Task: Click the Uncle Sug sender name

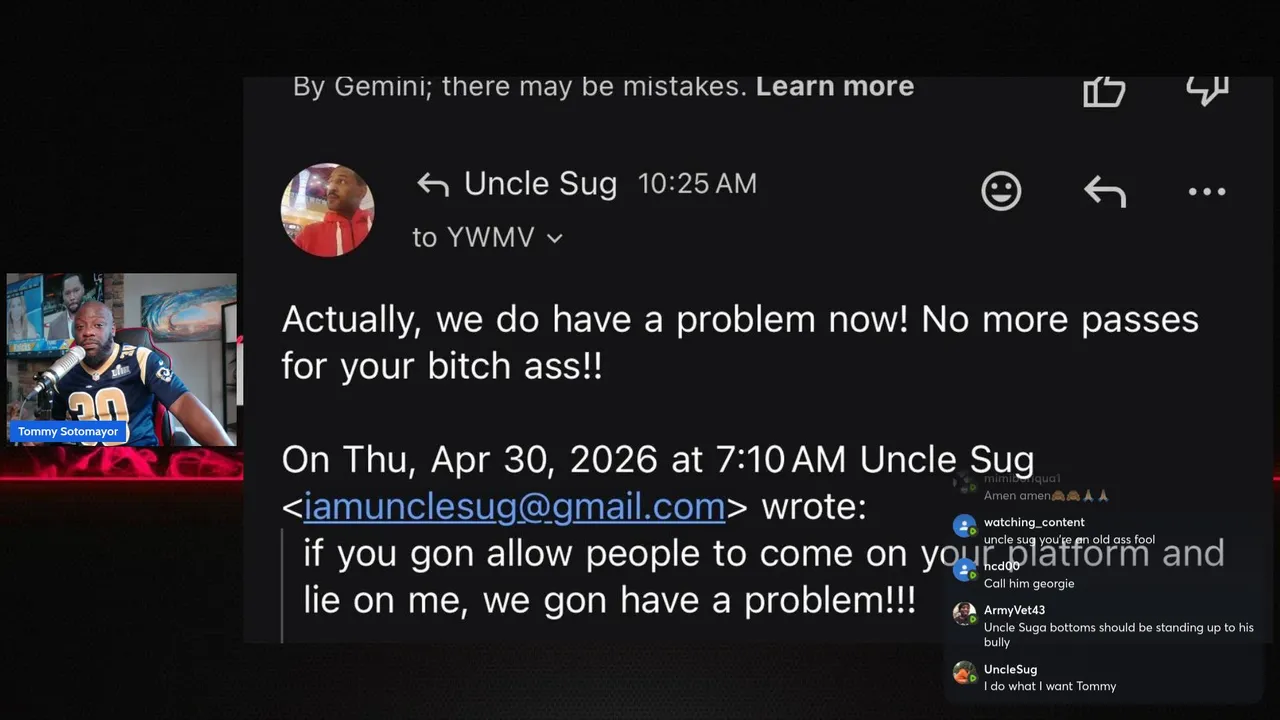Action: tap(540, 184)
